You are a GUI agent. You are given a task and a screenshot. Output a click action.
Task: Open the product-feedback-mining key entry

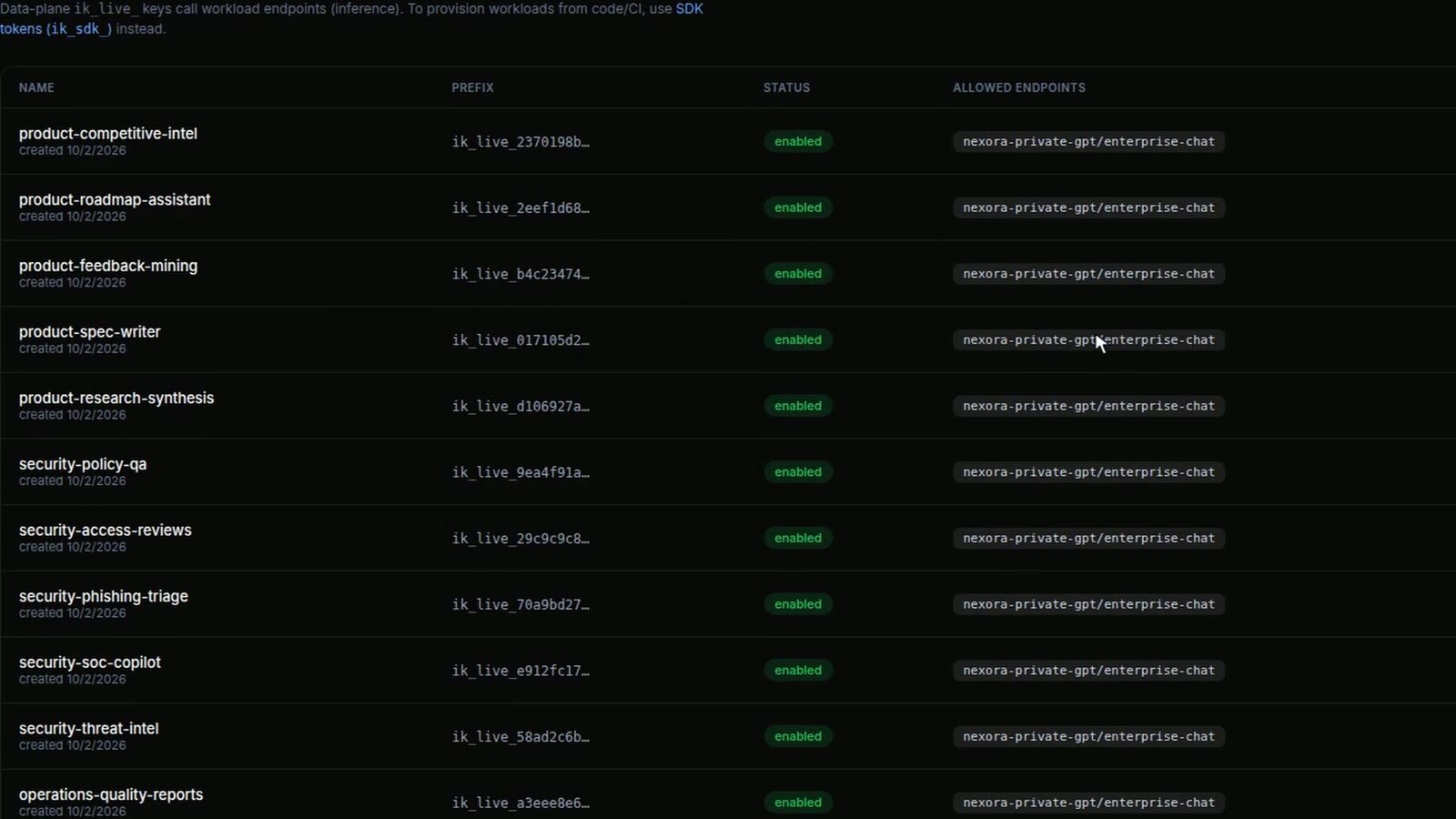[x=108, y=266]
